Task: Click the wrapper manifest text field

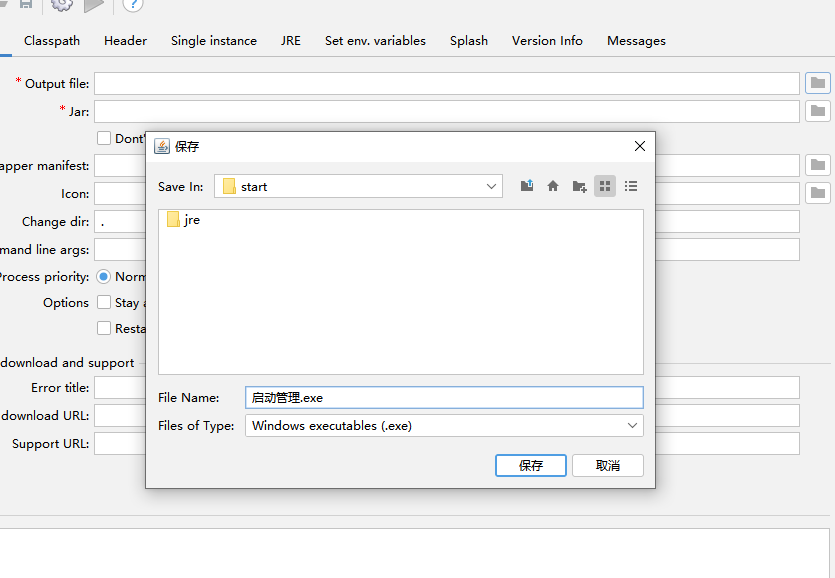Action: click(120, 166)
